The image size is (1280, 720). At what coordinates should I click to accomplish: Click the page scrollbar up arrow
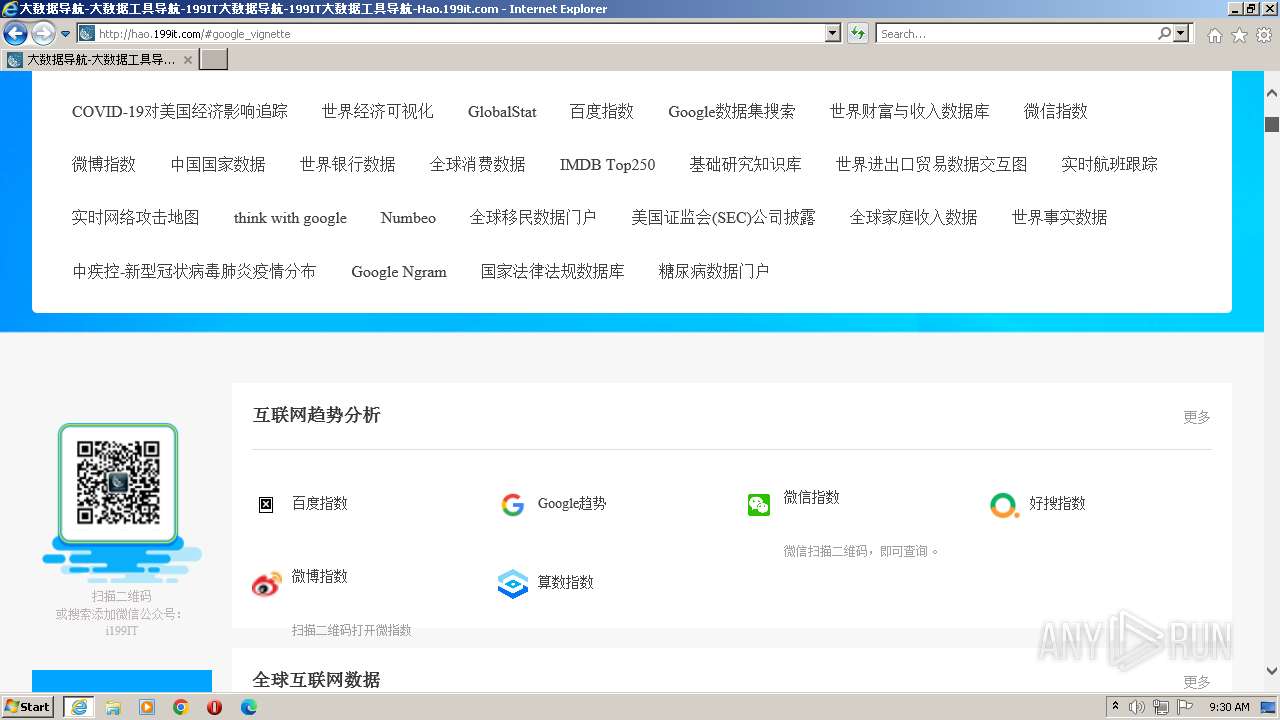tap(1272, 92)
